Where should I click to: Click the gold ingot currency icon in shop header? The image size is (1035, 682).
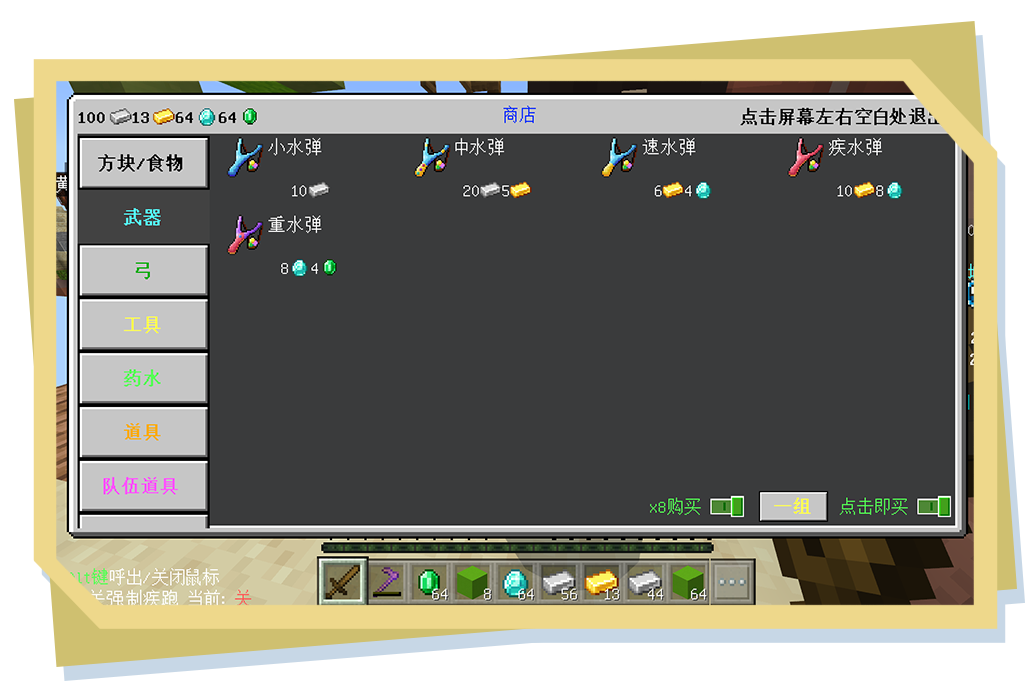point(164,118)
